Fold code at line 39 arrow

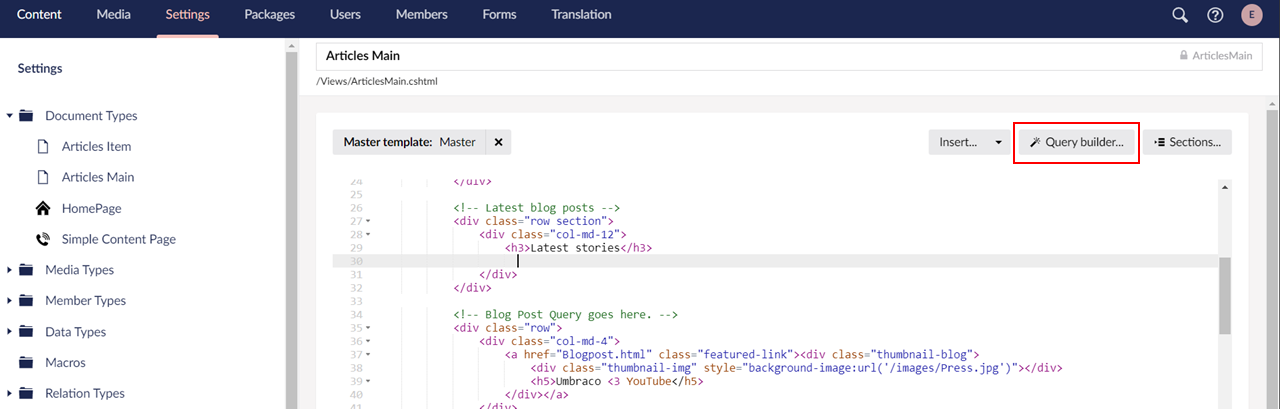pos(368,381)
